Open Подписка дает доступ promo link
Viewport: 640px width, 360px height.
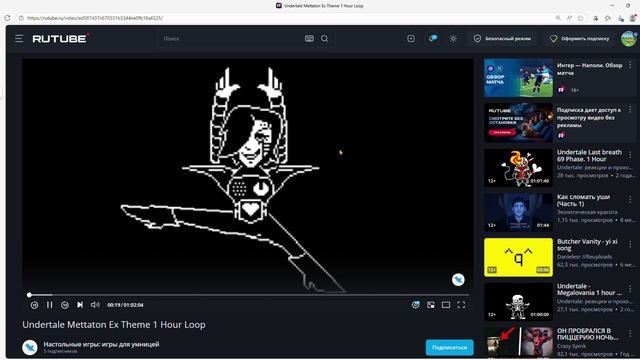589,118
